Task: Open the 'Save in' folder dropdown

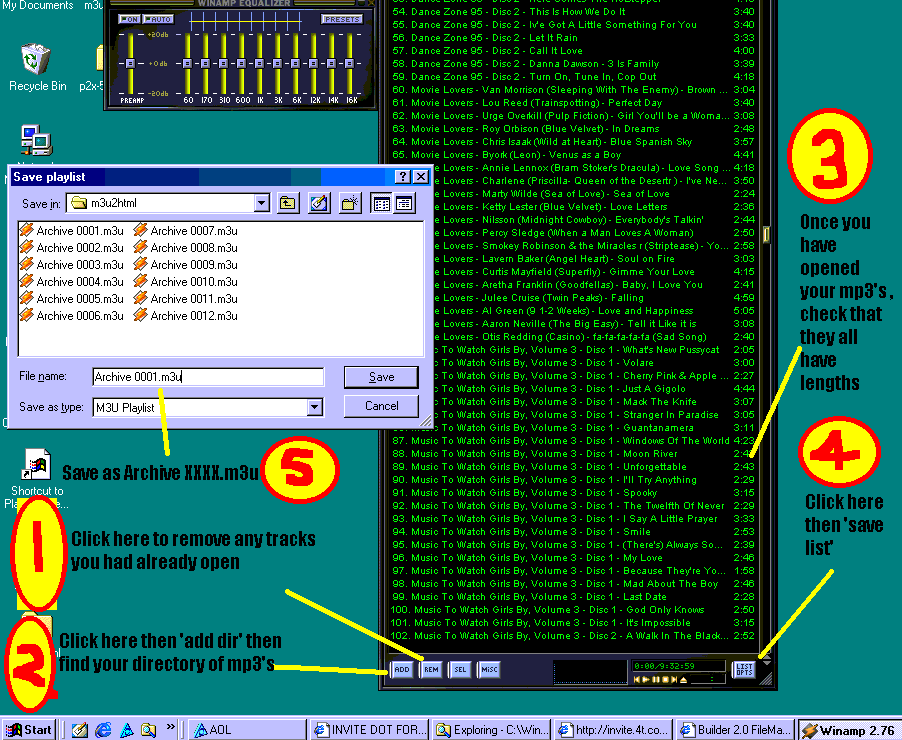Action: click(x=262, y=203)
